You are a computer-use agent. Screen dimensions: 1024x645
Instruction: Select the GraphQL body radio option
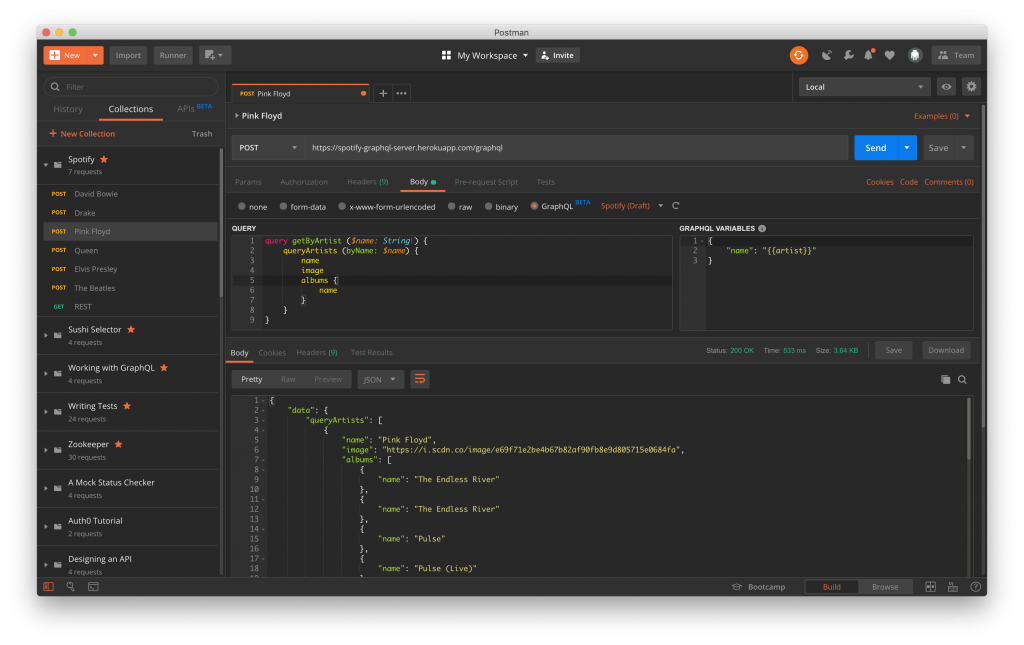(534, 206)
